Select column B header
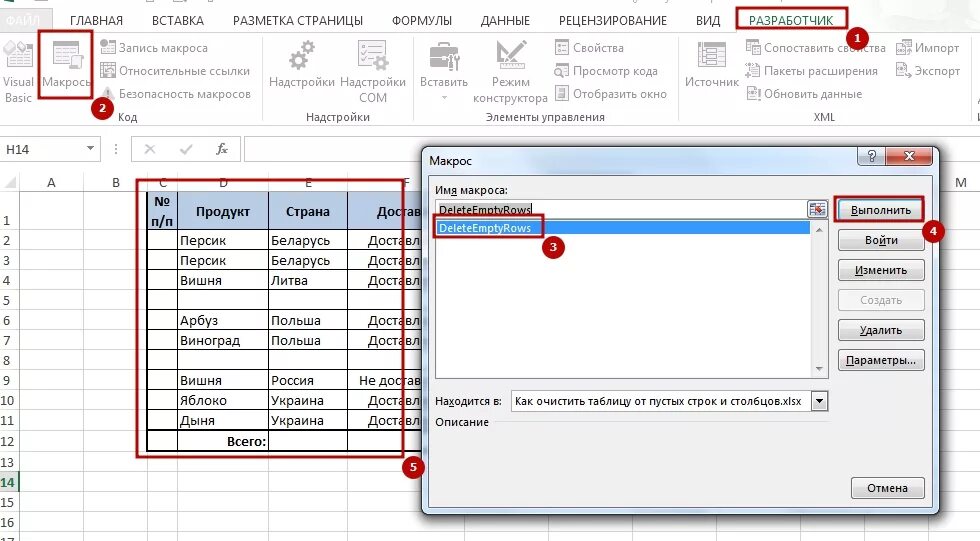This screenshot has width=980, height=541. pos(116,182)
